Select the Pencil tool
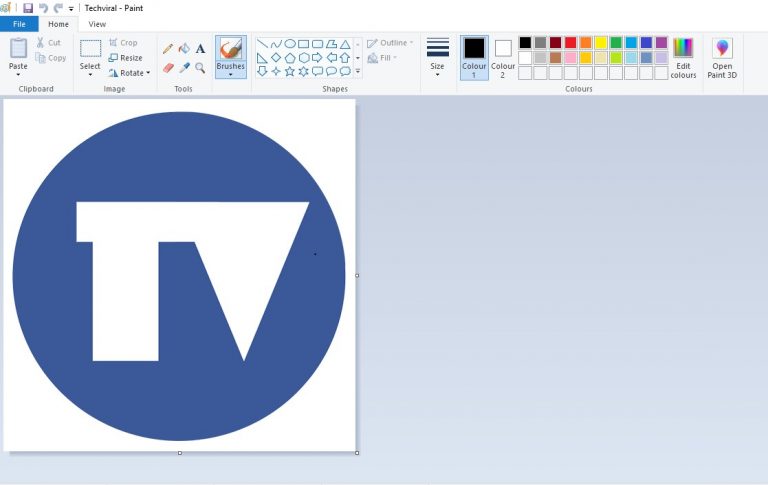The height and width of the screenshot is (485, 768). click(x=168, y=48)
